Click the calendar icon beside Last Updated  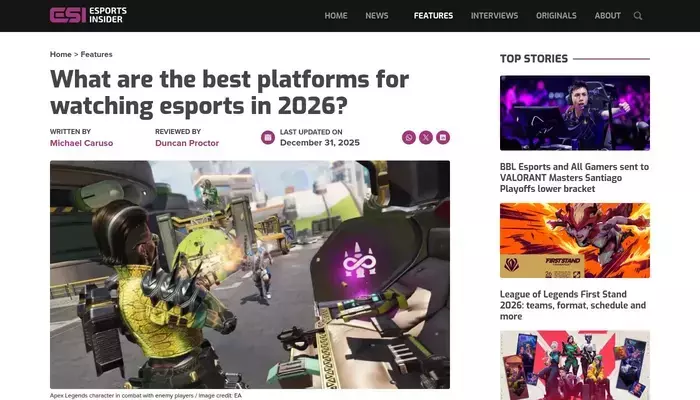pyautogui.click(x=268, y=138)
